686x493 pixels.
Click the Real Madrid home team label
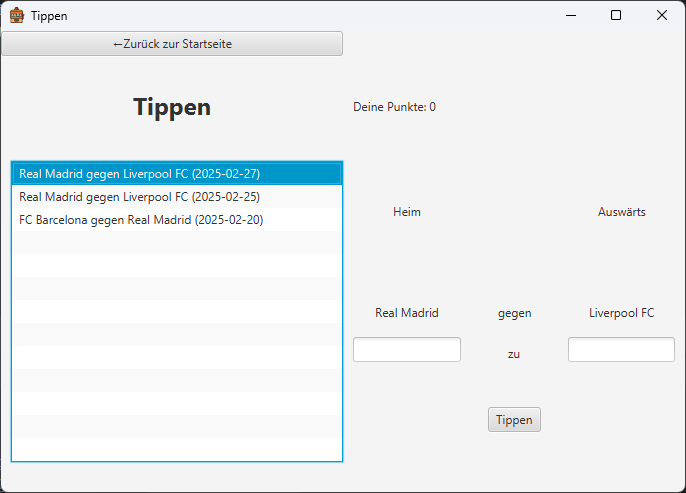407,313
